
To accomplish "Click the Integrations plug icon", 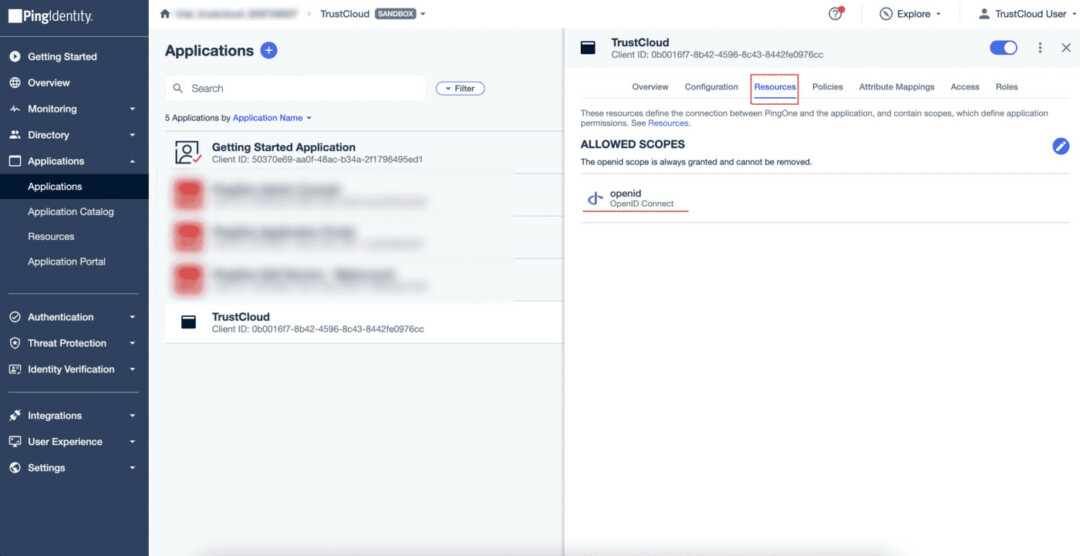I will (15, 415).
